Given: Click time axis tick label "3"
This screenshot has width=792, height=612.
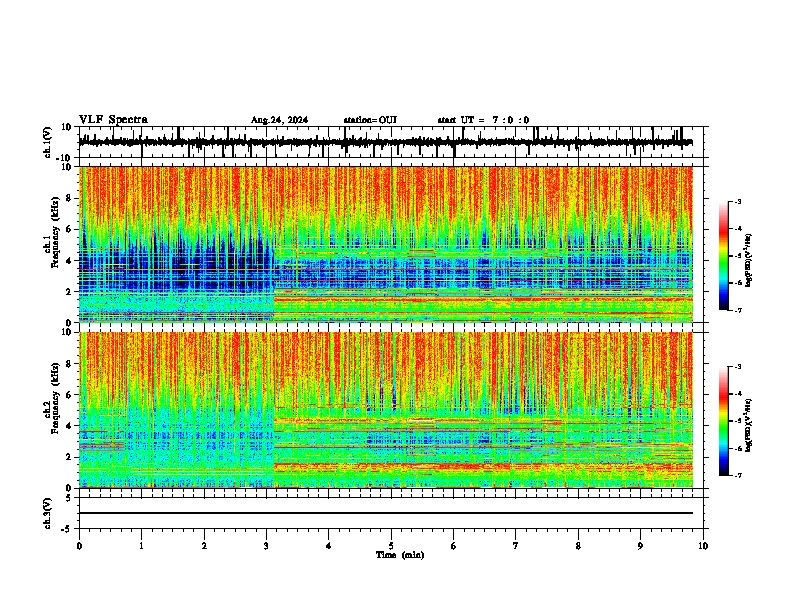Looking at the screenshot, I should pos(266,546).
